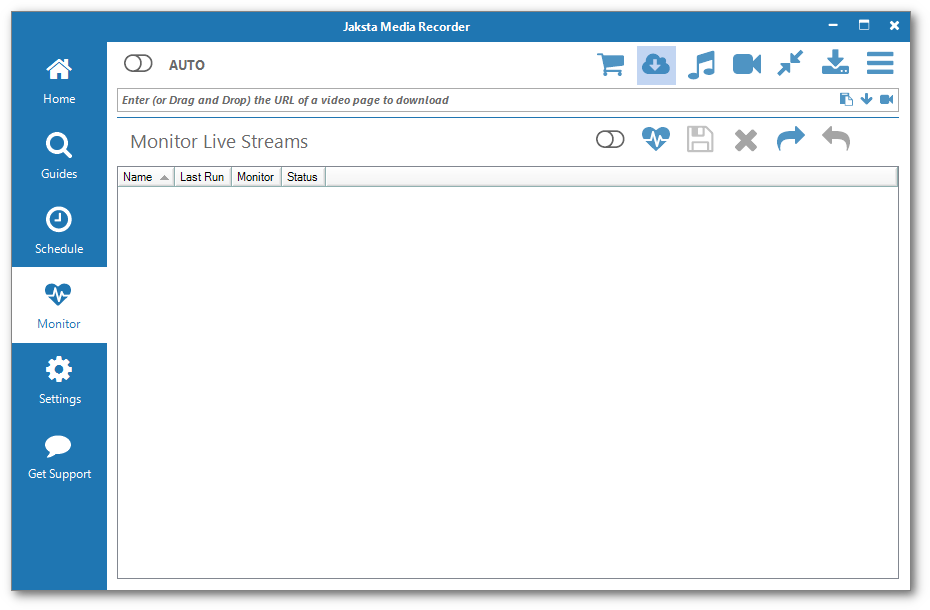The height and width of the screenshot is (610, 930).
Task: Open the Settings gear section
Action: click(59, 380)
